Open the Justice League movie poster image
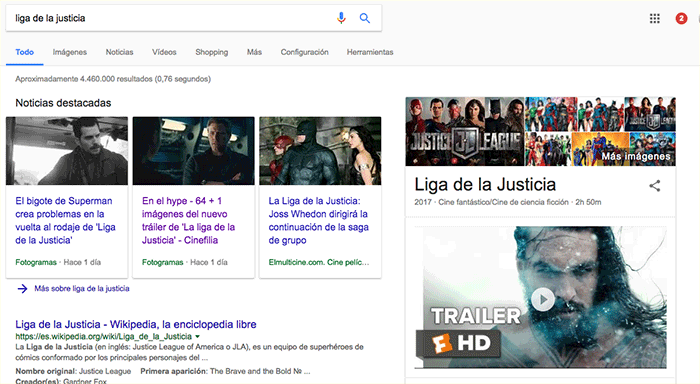Image resolution: width=700 pixels, height=384 pixels. pos(465,131)
